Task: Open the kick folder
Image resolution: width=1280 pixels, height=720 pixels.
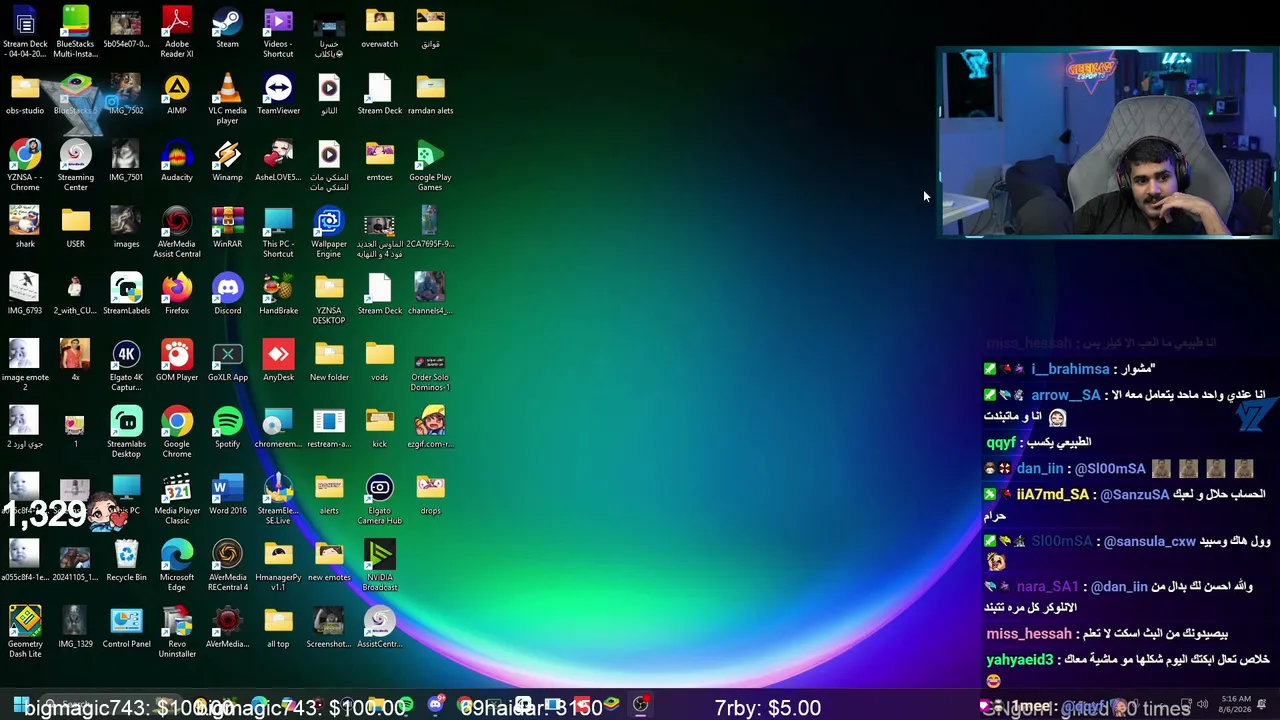Action: coord(379,427)
